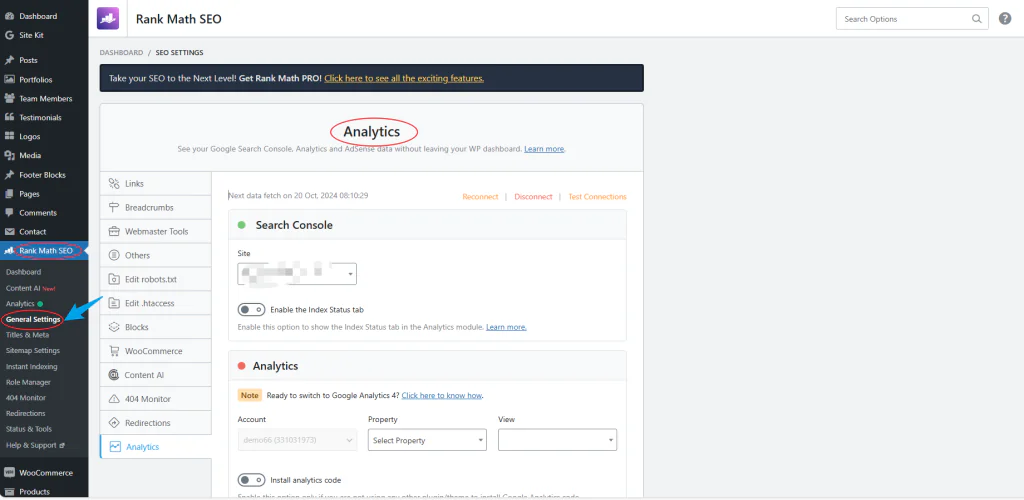Screen dimensions: 1024x500
Task: Click the Test Connections link
Action: (x=597, y=197)
